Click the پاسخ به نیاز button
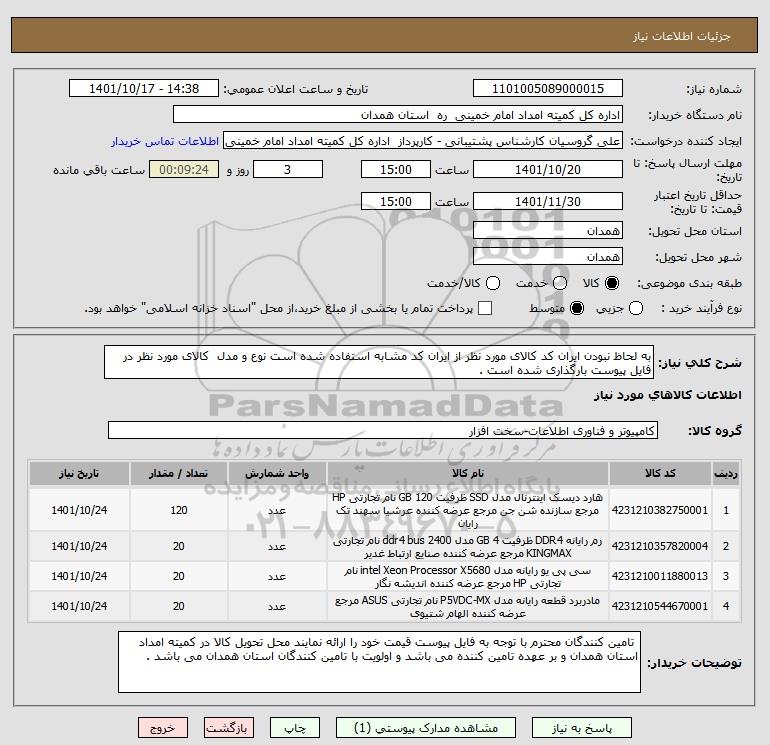770x745 pixels. [x=581, y=728]
